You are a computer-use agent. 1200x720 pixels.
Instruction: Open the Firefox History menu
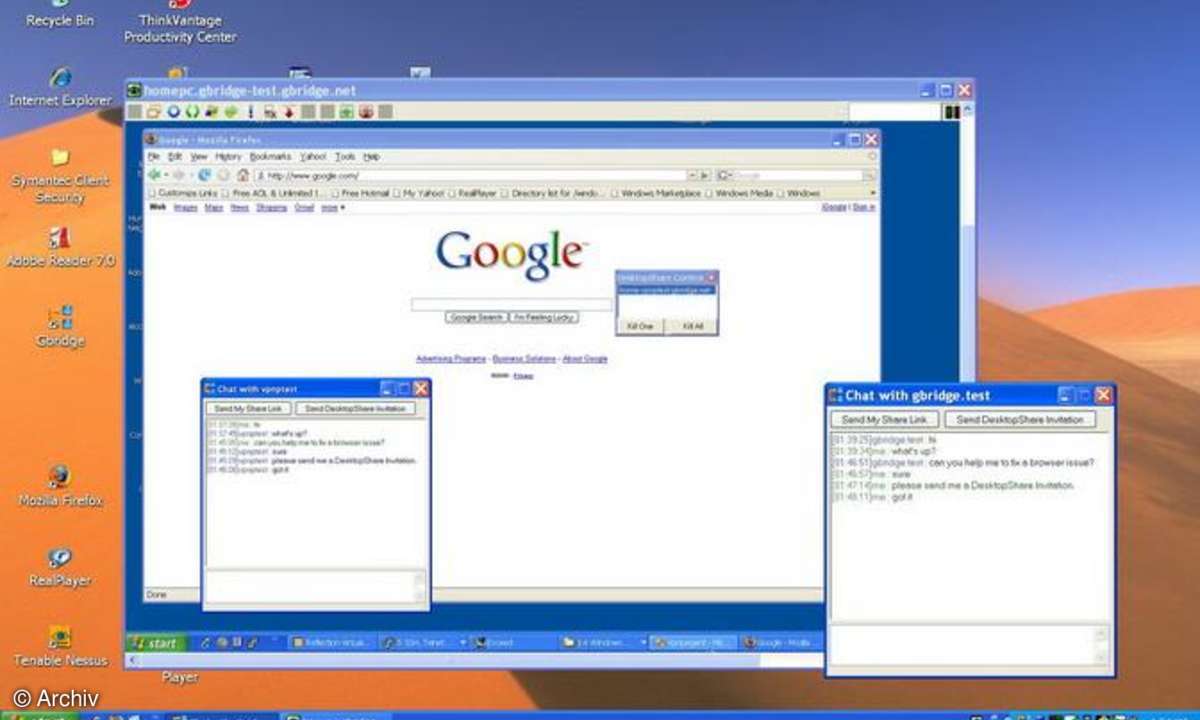(x=228, y=157)
